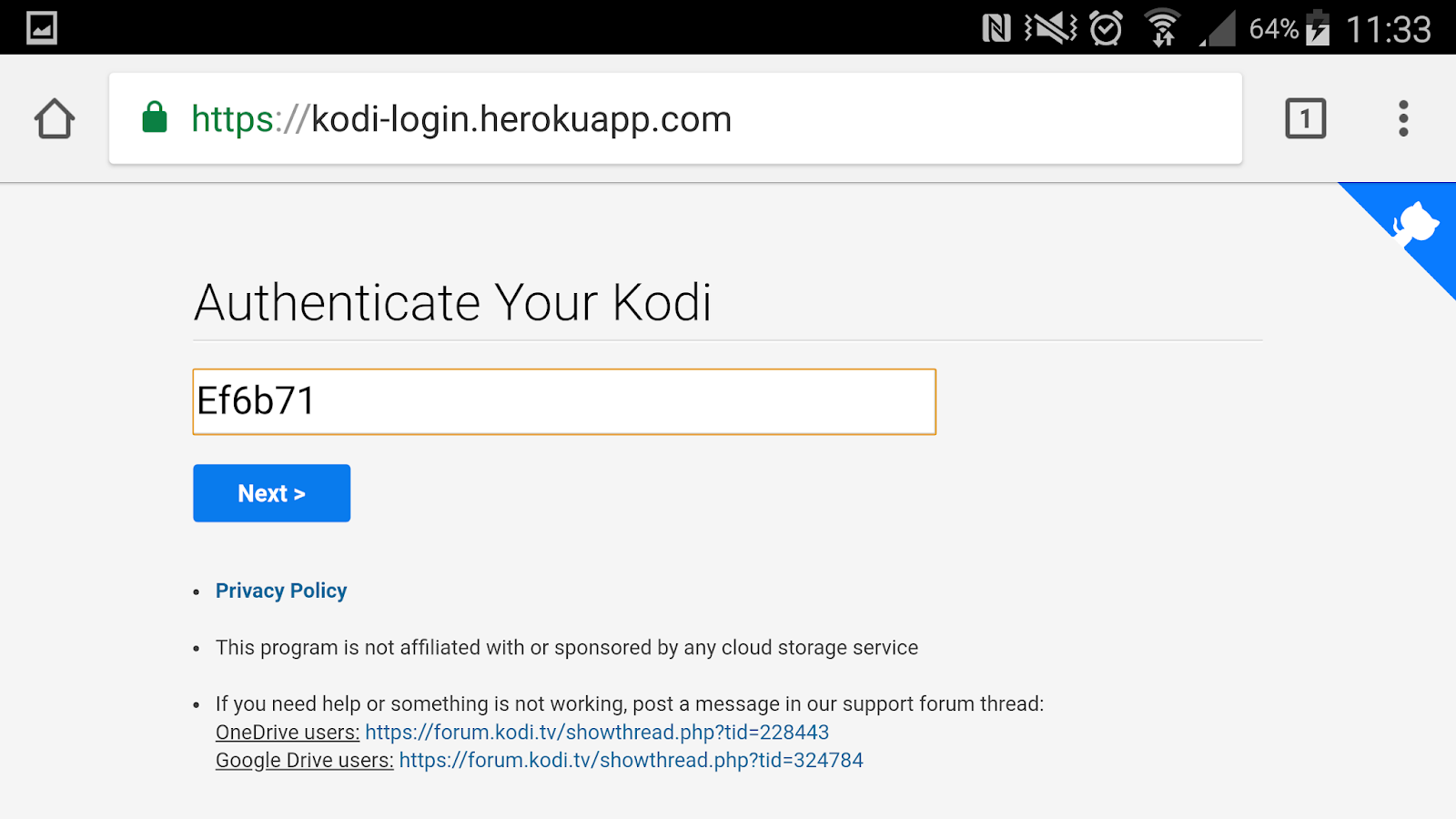Open the tab switcher showing 1 tab
Viewport: 1456px width, 819px height.
click(1305, 119)
